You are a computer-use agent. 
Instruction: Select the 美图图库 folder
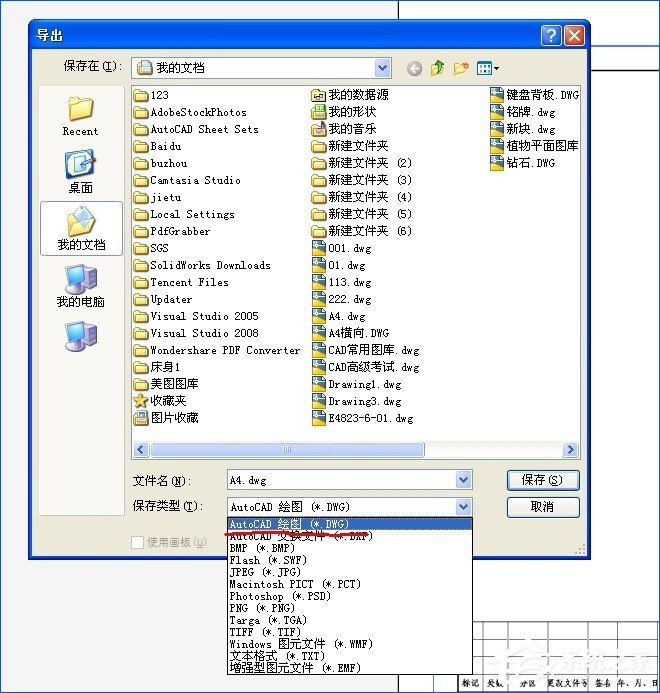point(166,384)
